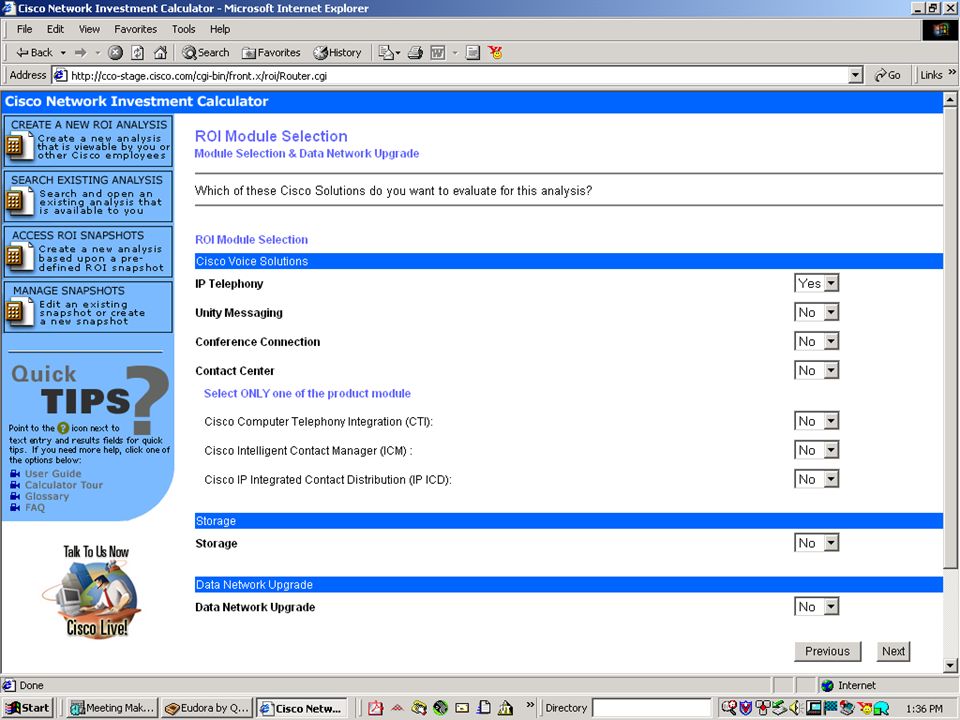Click the Stop loading icon
Viewport: 960px width, 720px height.
[115, 53]
